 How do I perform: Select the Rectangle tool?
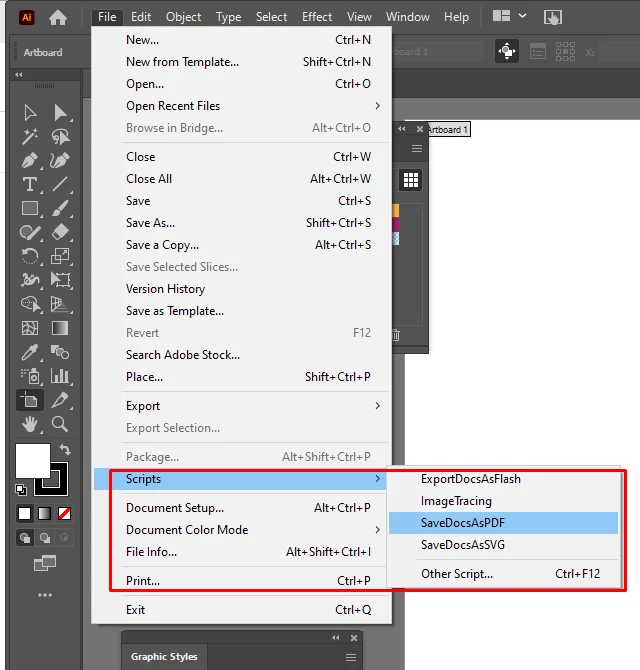(x=30, y=209)
